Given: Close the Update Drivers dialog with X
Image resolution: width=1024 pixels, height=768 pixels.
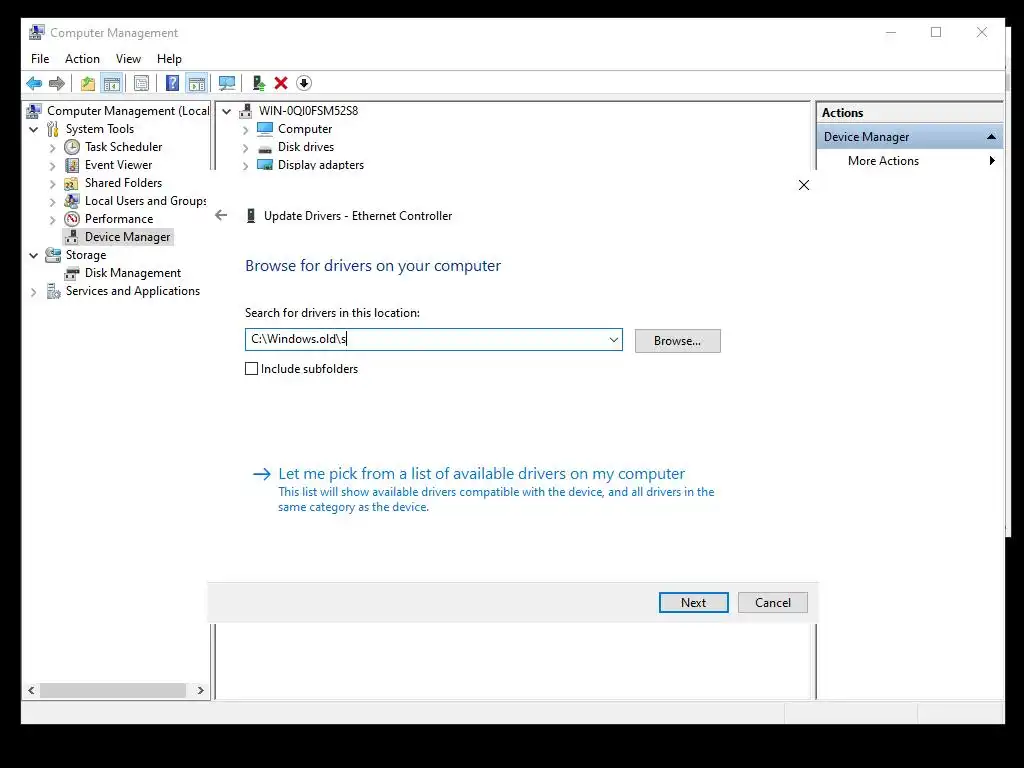Looking at the screenshot, I should click(x=804, y=185).
